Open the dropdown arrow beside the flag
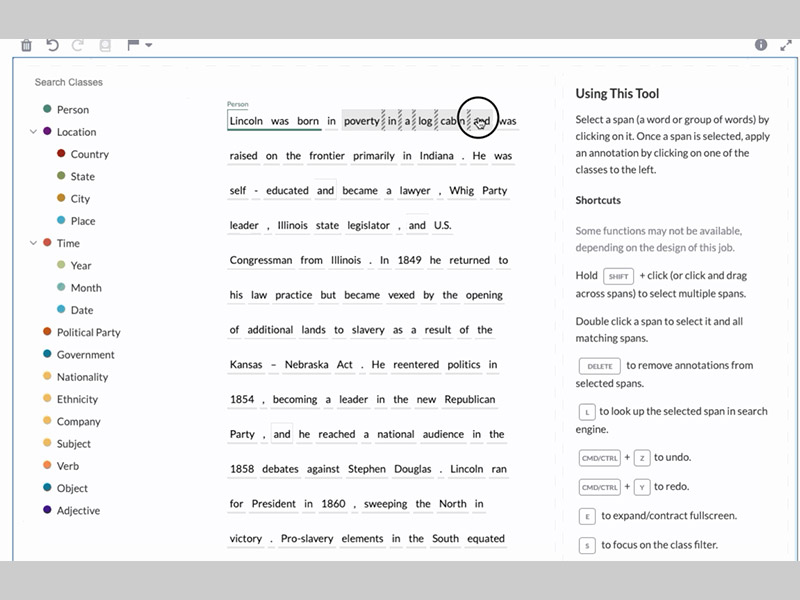800x600 pixels. pyautogui.click(x=148, y=45)
